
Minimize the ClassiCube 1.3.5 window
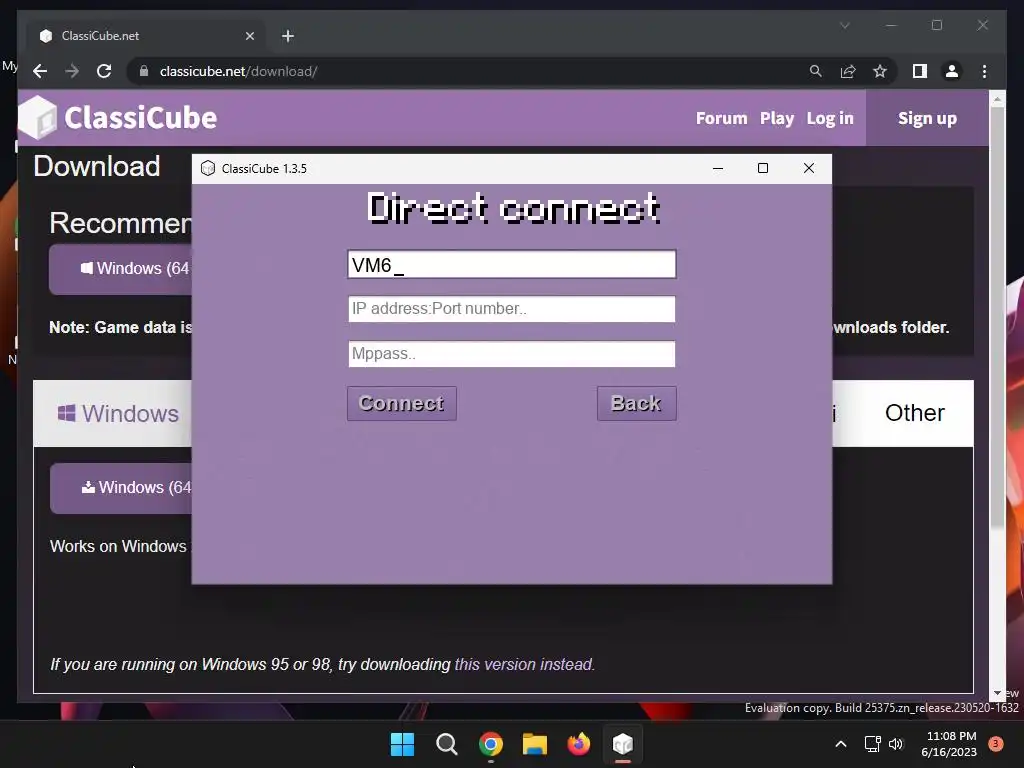tap(718, 168)
